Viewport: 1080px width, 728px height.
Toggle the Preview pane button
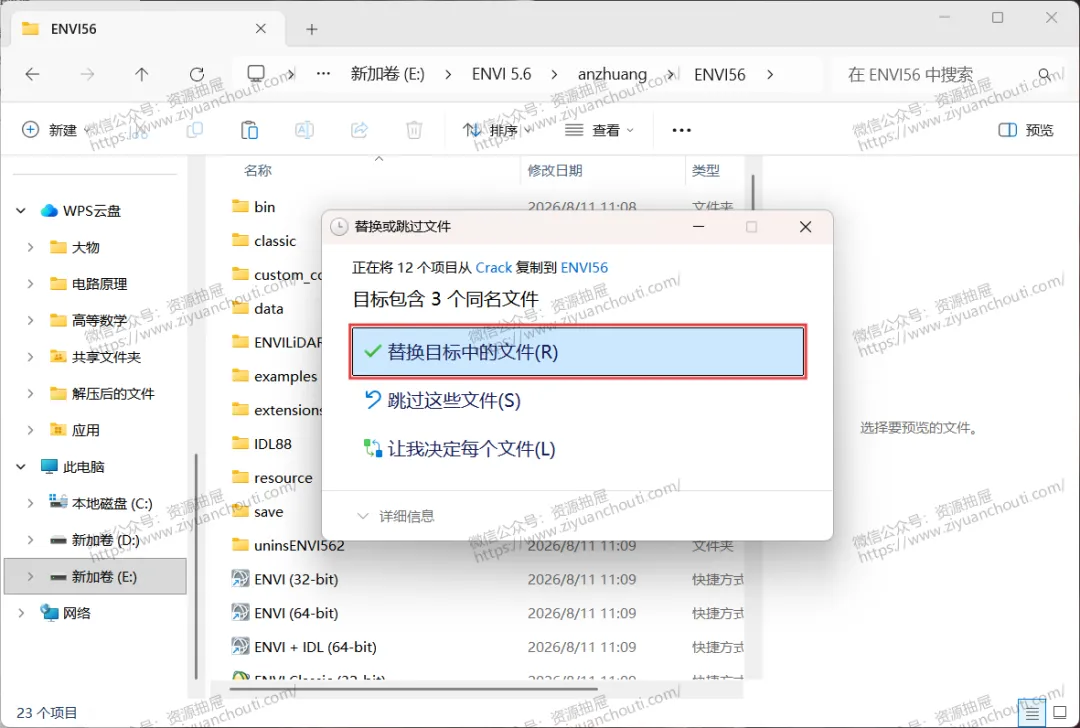click(1026, 129)
